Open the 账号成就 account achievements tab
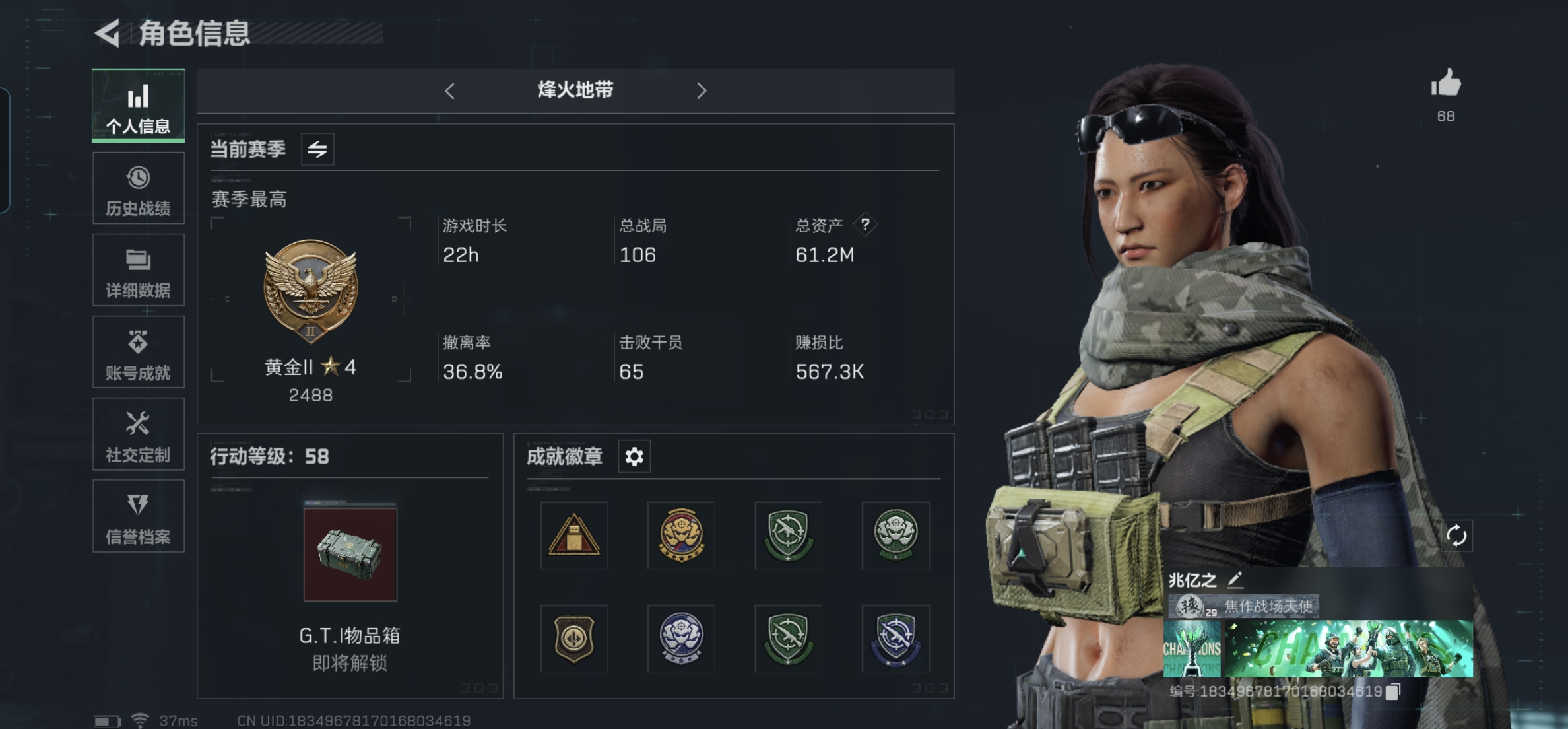This screenshot has height=729, width=1568. pos(139,353)
